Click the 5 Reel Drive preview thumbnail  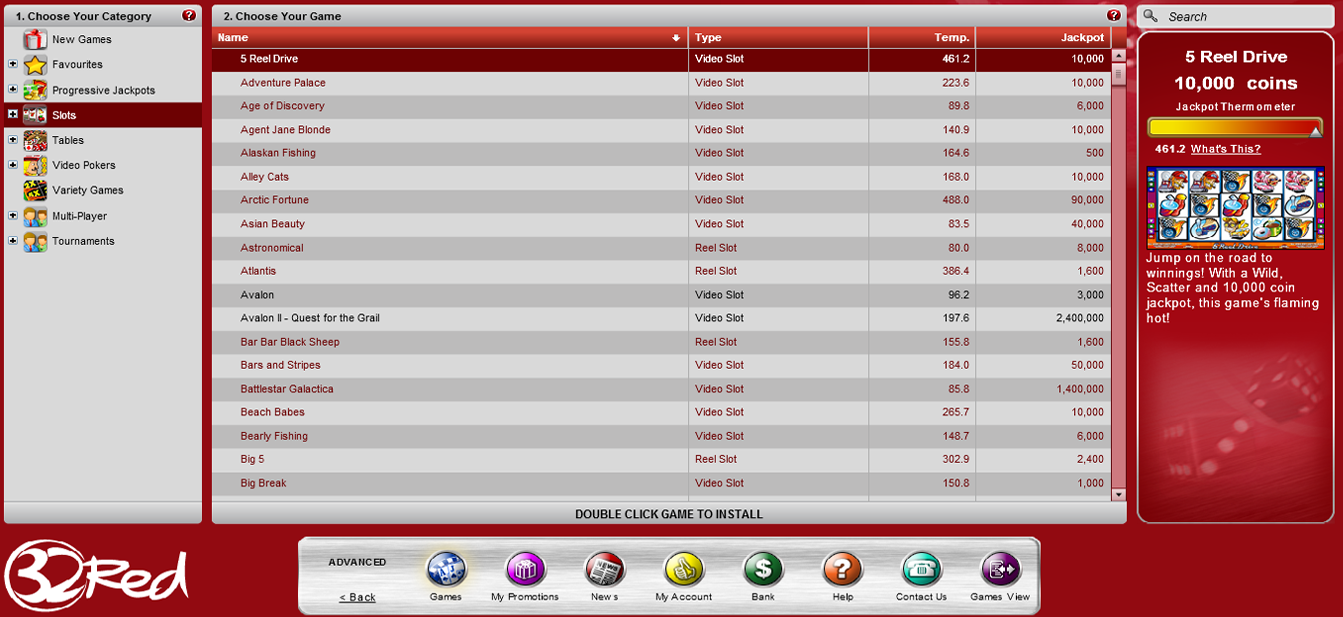pos(1236,208)
